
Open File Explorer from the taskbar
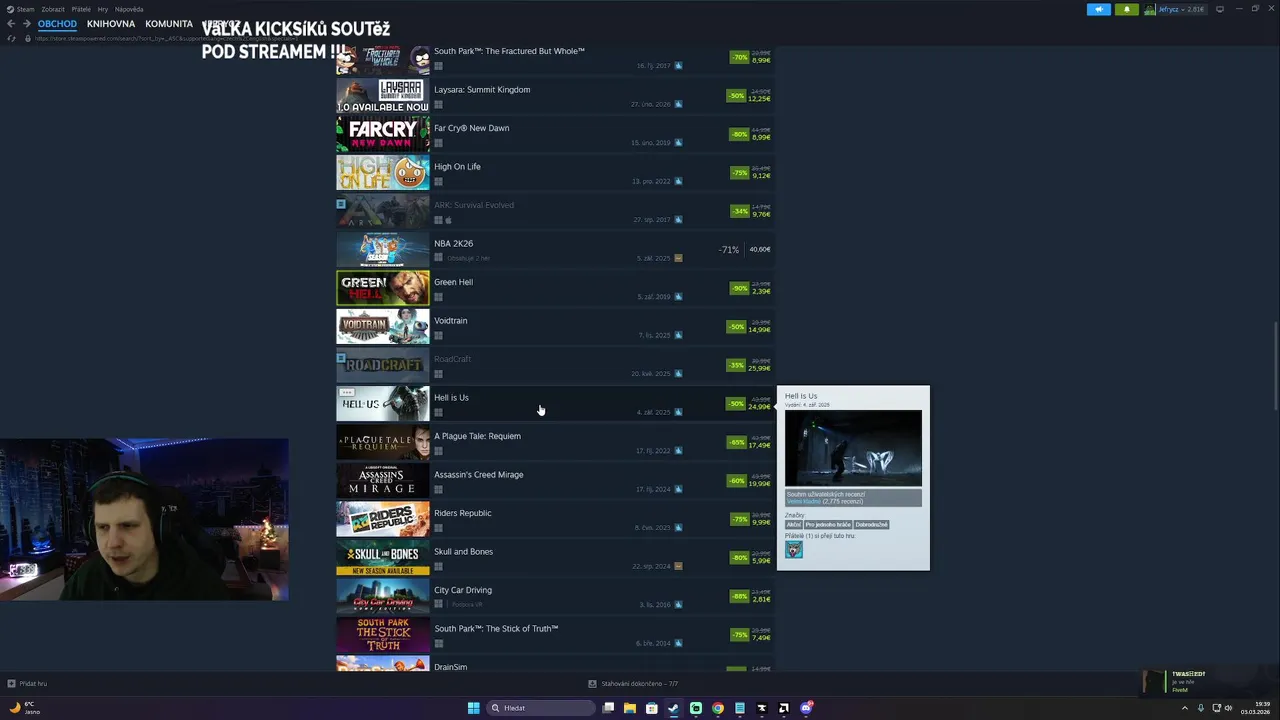(630, 708)
